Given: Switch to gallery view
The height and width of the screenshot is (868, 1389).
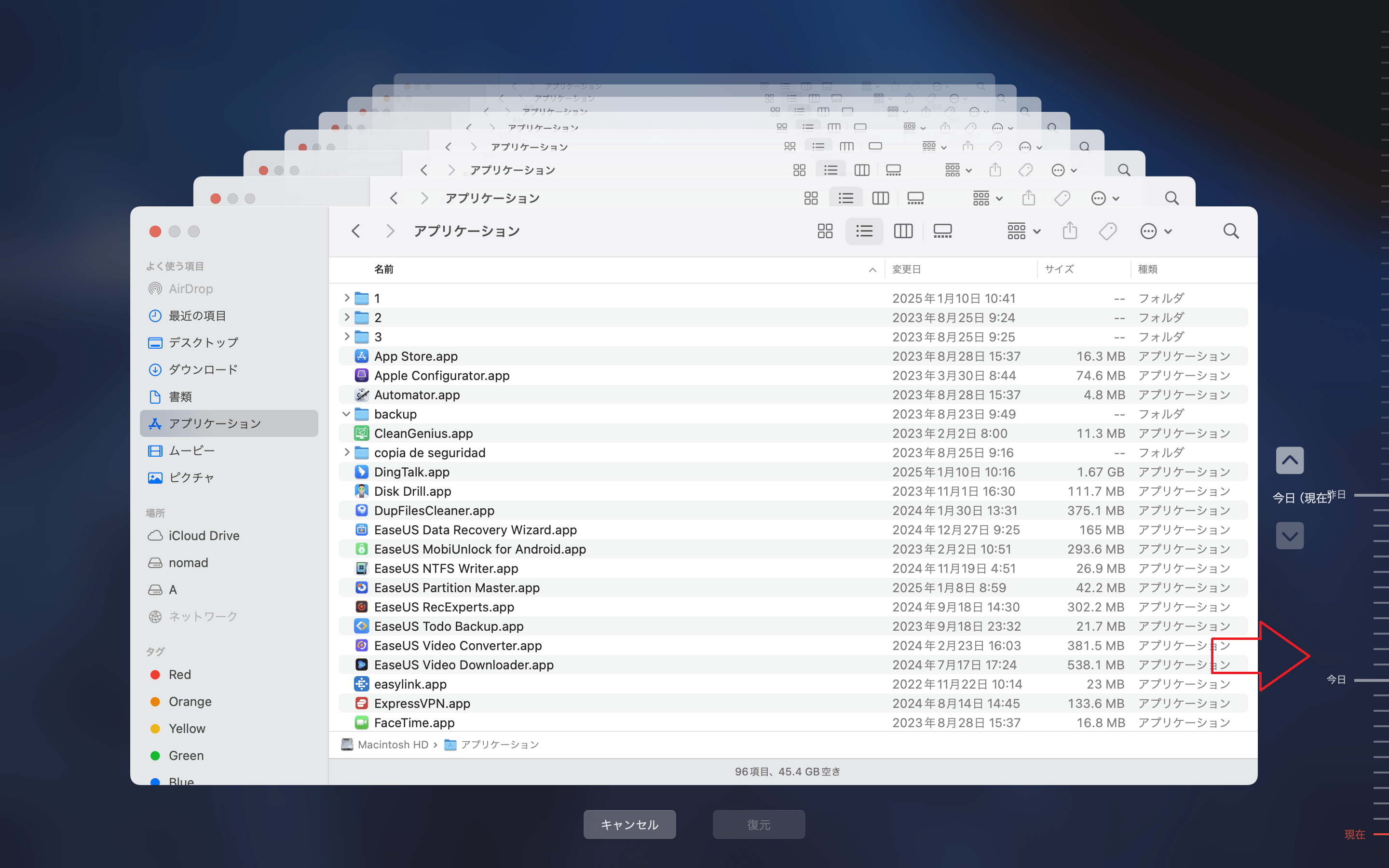Looking at the screenshot, I should 942,231.
